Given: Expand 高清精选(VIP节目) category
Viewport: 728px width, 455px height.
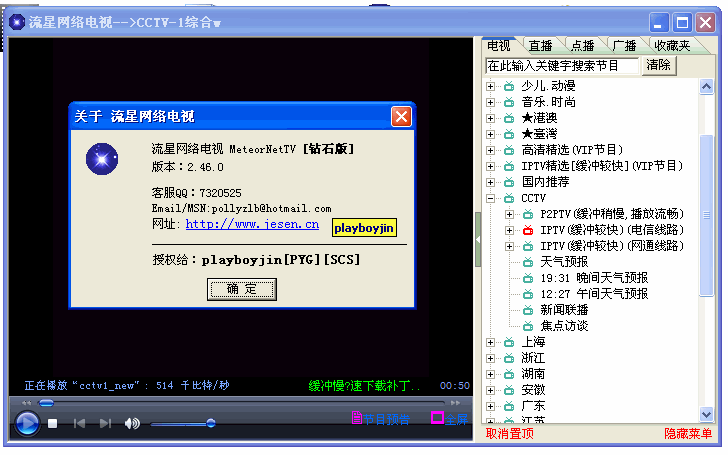Looking at the screenshot, I should (x=490, y=150).
